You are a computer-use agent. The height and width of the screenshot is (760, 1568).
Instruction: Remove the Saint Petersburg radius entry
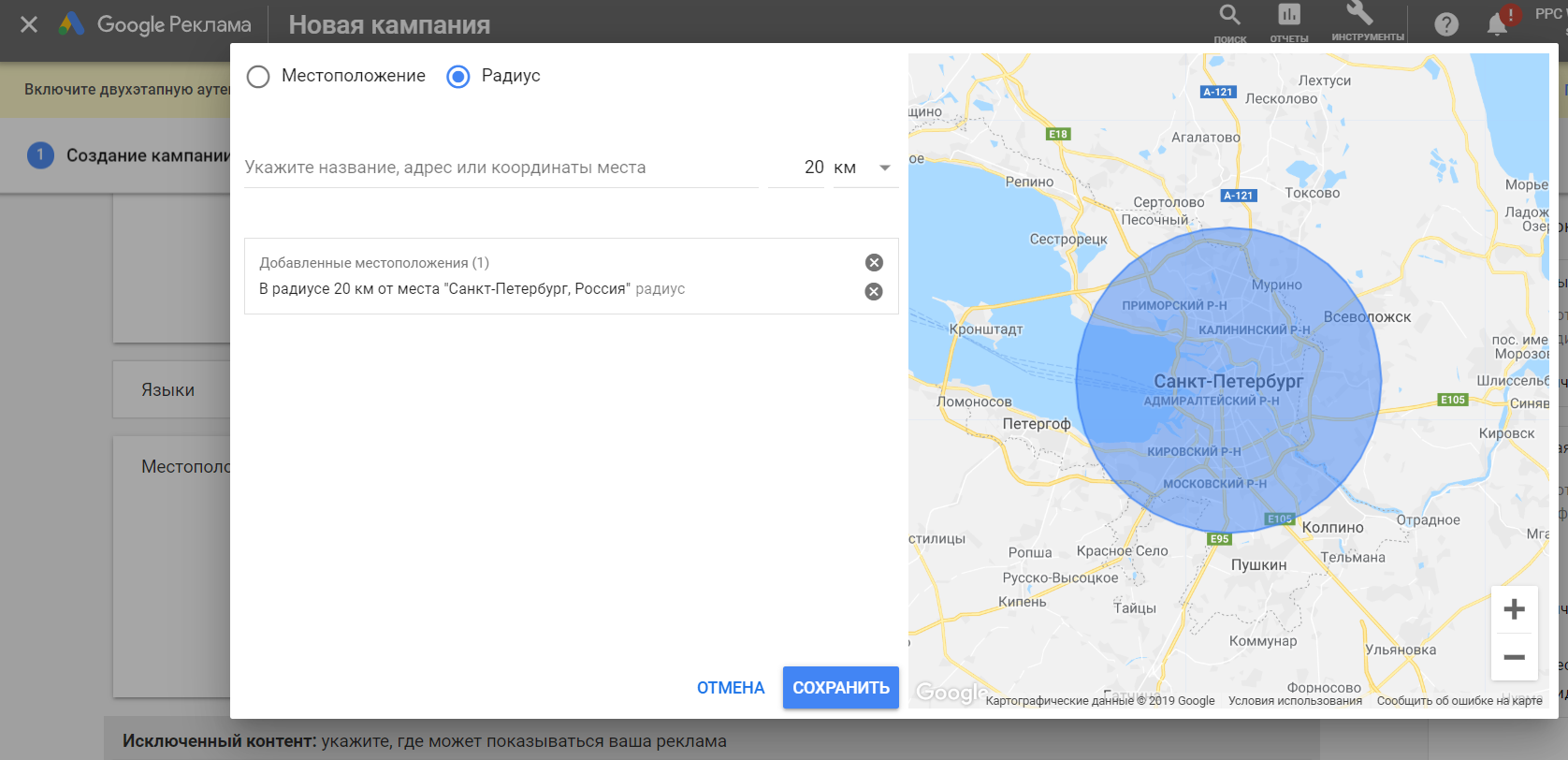(874, 291)
